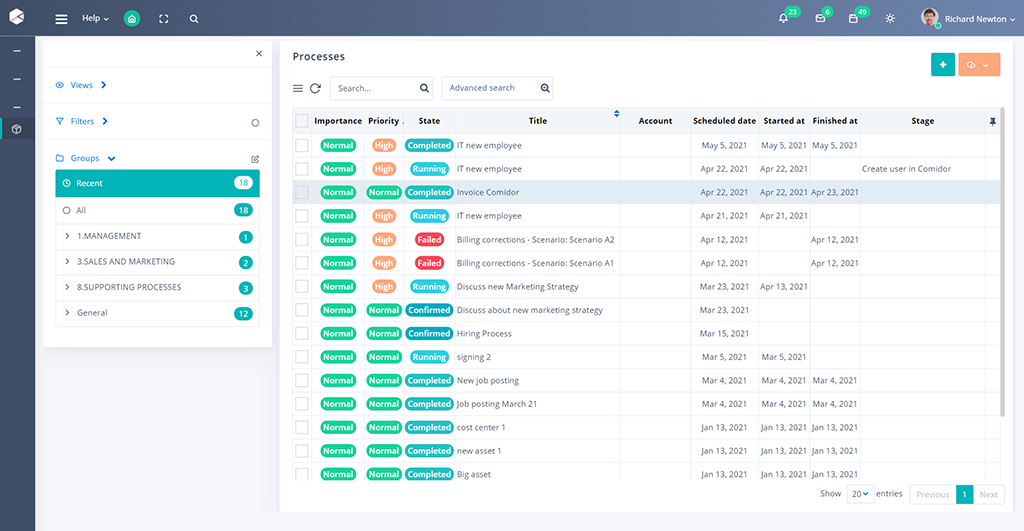1024x531 pixels.
Task: Expand the 1.MANAGEMENT group
Action: (67, 236)
